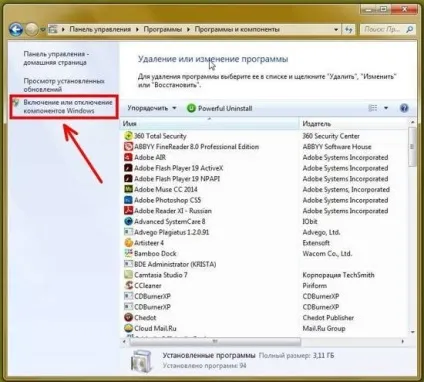Select Cloud Mail.Ru program icon
The image size is (424, 382).
128,328
